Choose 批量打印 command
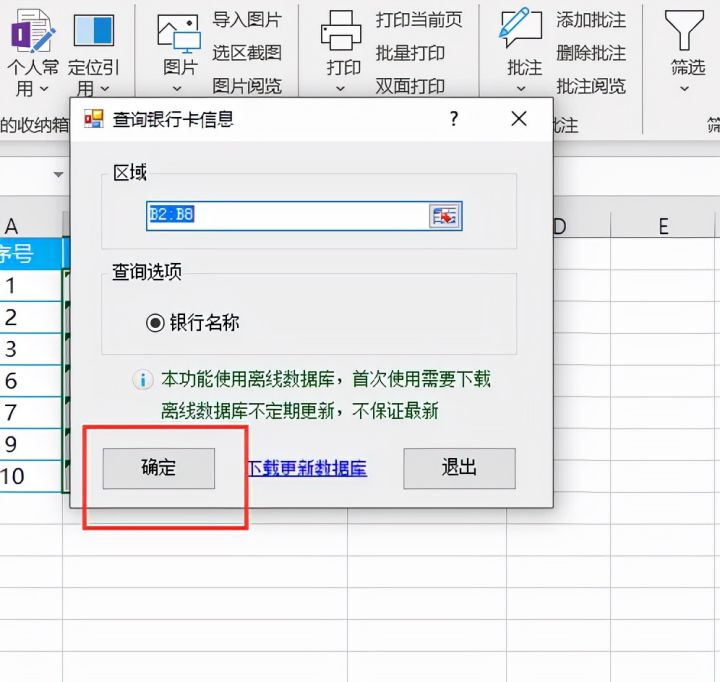Screen dimensions: 720x682 pos(410,53)
